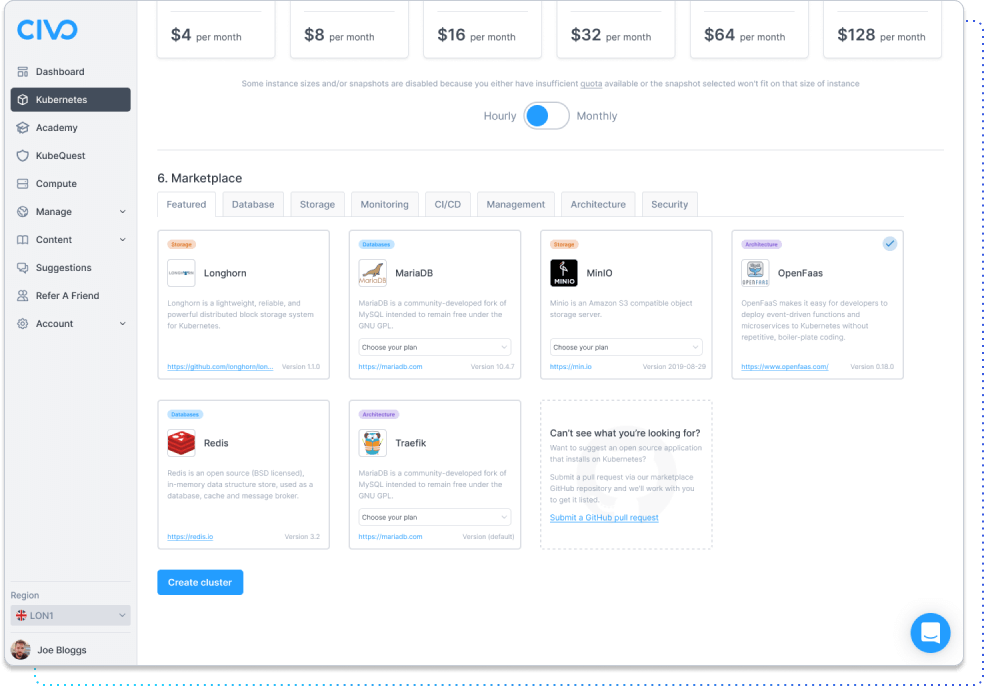
Task: Switch to the Monitoring tab
Action: click(x=385, y=205)
